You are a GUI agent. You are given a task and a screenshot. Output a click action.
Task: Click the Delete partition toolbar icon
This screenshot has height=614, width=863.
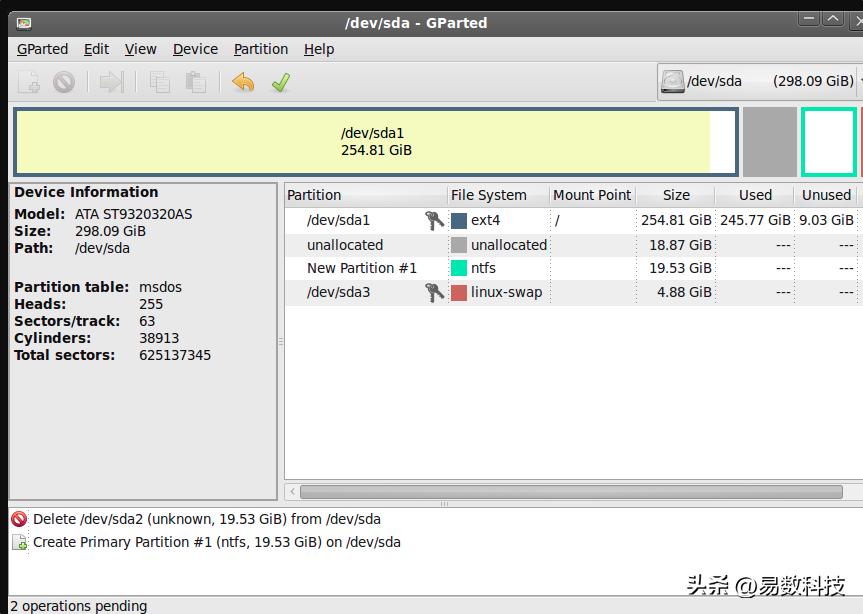[64, 82]
